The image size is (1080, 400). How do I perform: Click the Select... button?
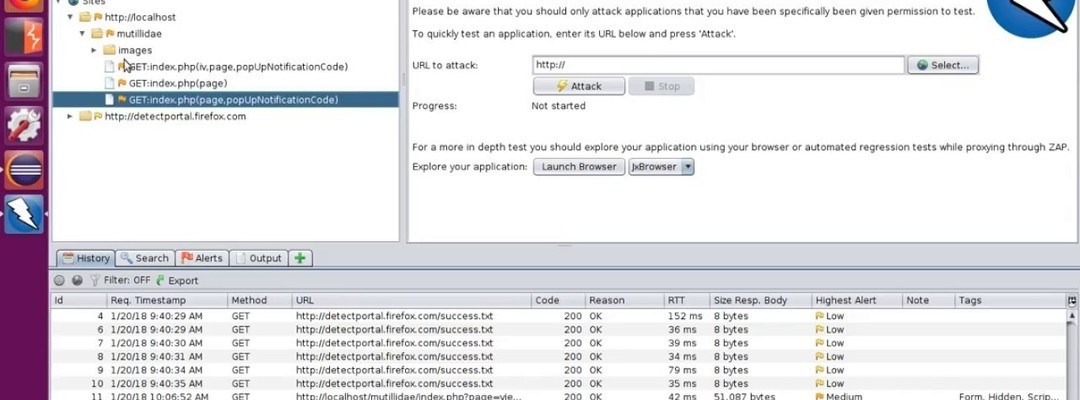pos(943,65)
